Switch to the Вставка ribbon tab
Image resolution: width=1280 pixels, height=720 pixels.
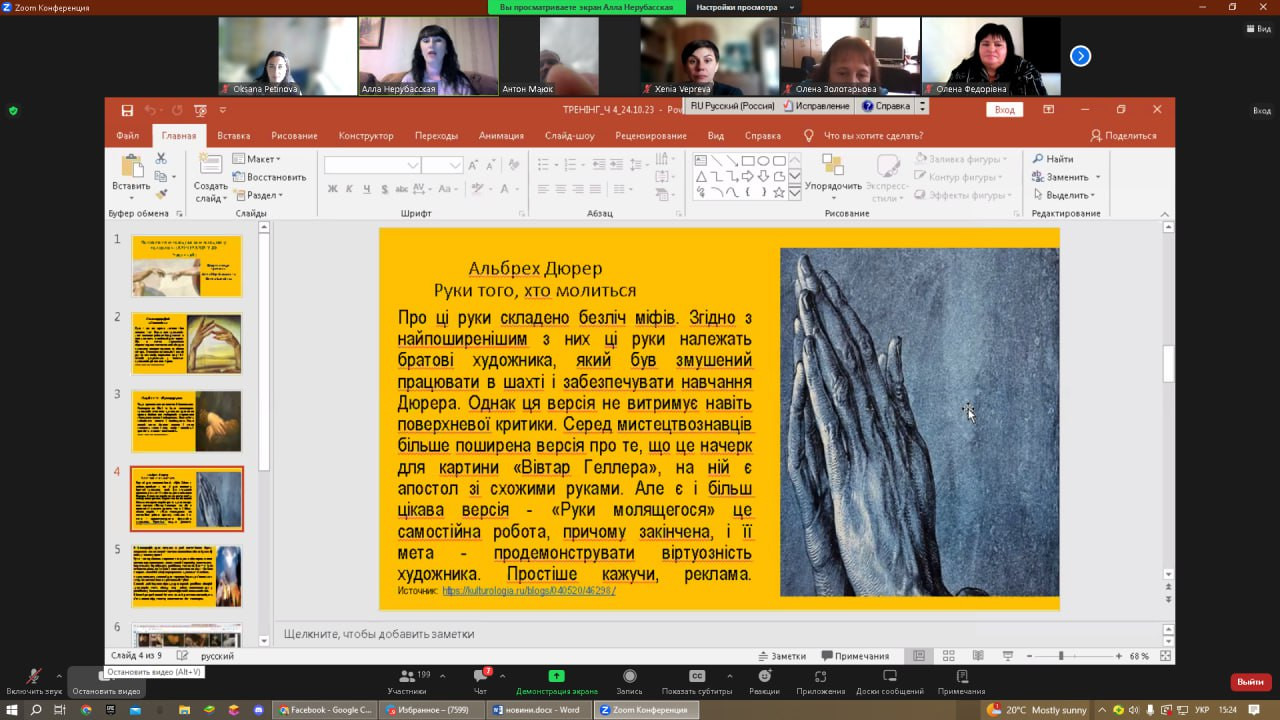[233, 135]
